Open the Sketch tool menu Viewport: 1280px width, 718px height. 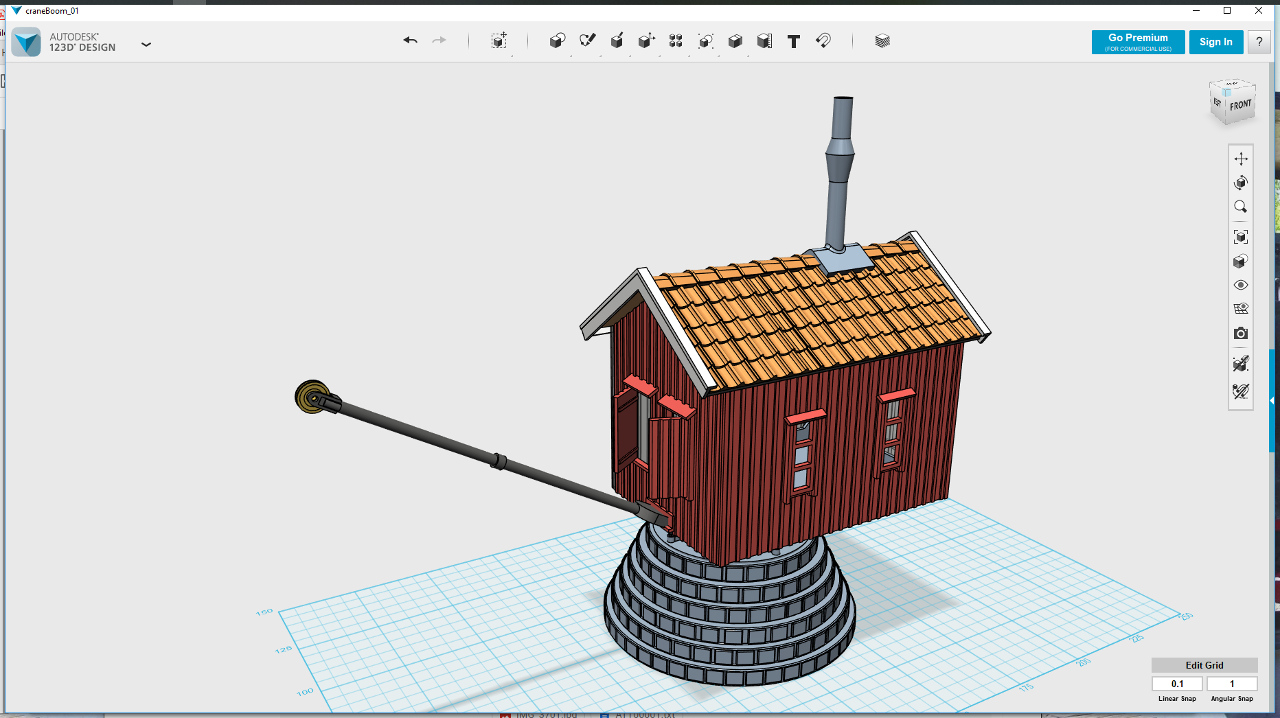(x=588, y=41)
